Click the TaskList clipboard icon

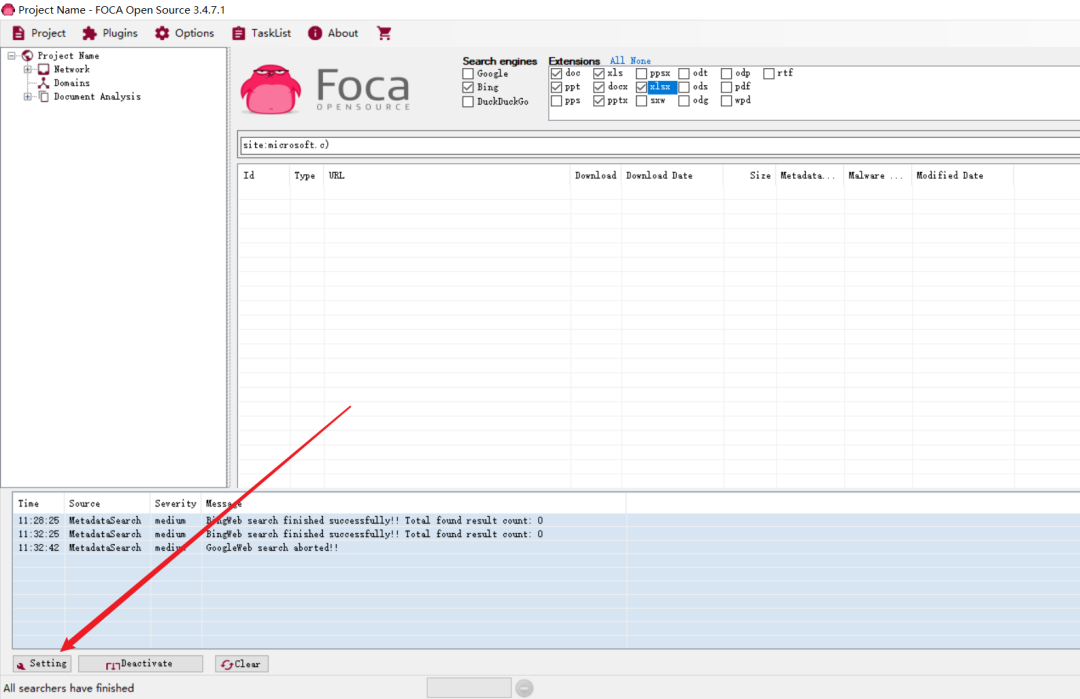click(238, 33)
